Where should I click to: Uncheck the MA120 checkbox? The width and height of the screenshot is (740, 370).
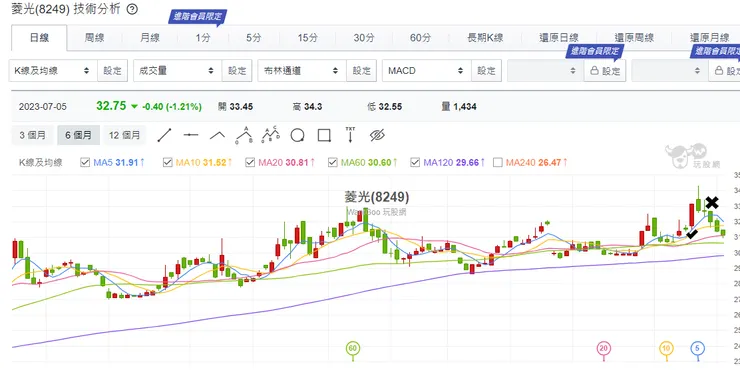(415, 162)
